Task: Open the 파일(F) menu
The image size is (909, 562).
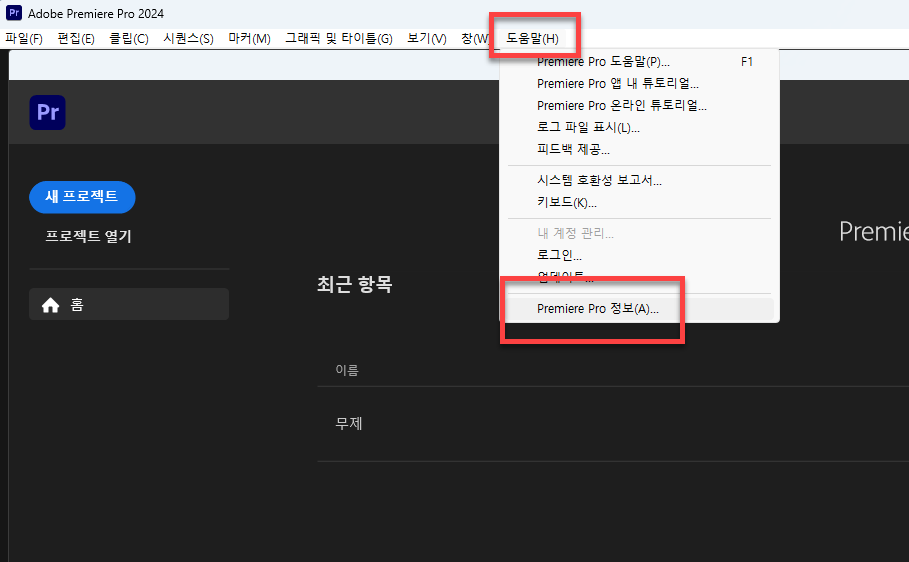Action: [x=24, y=39]
